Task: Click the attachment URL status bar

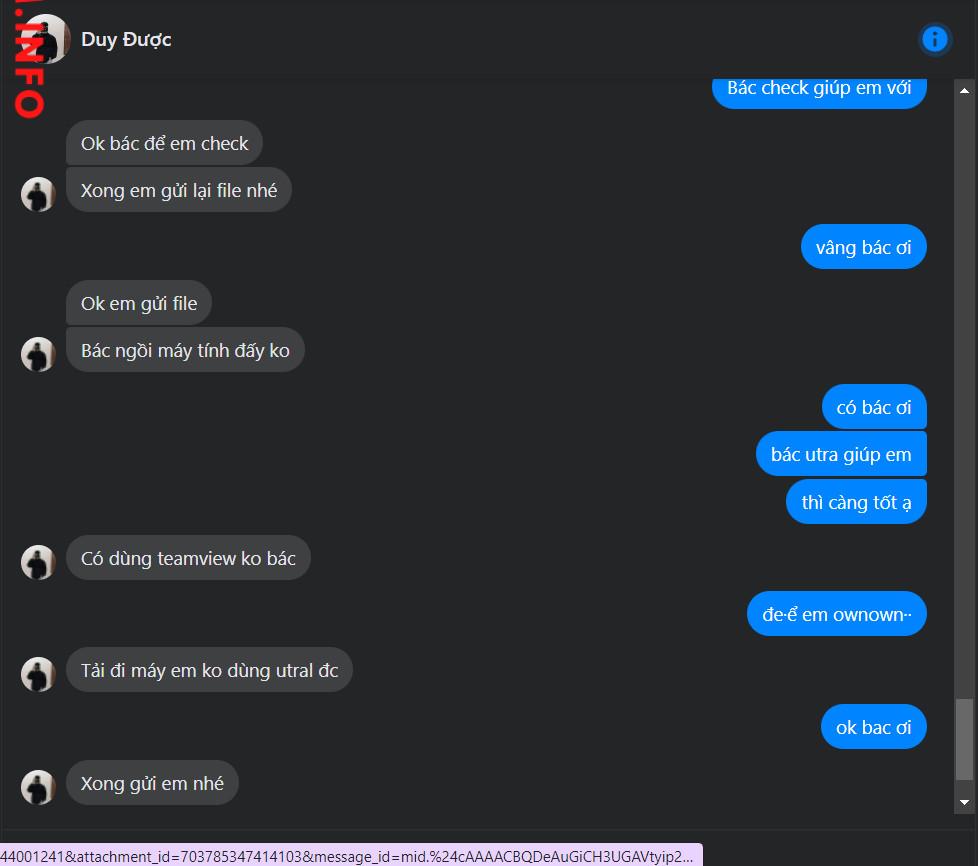Action: [x=351, y=855]
